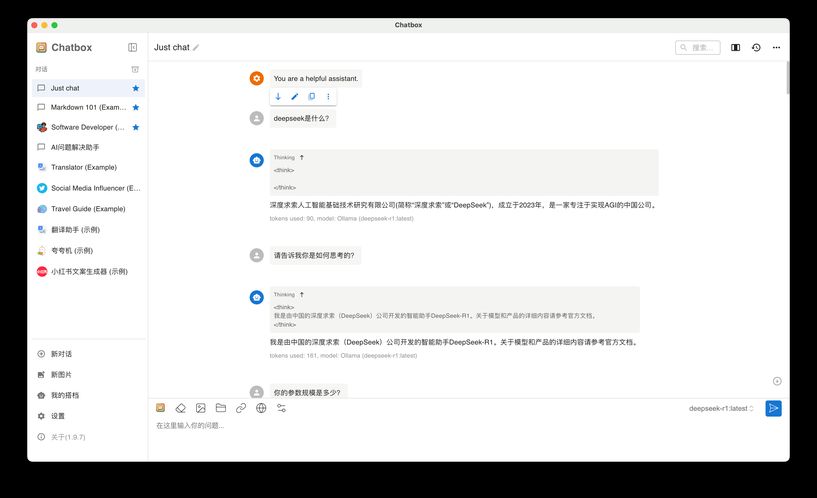The height and width of the screenshot is (498, 817).
Task: Open conversation settings sliders icon
Action: click(x=281, y=408)
